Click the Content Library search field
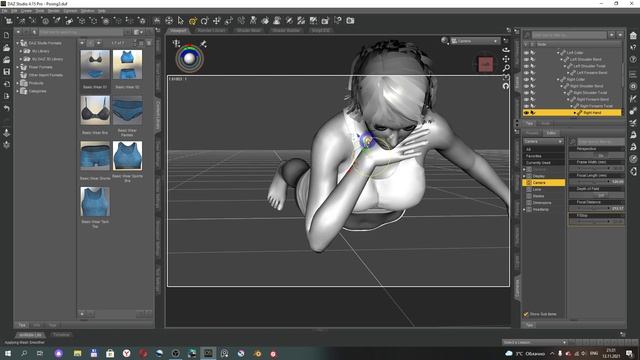640x360 pixels. pyautogui.click(x=82, y=32)
